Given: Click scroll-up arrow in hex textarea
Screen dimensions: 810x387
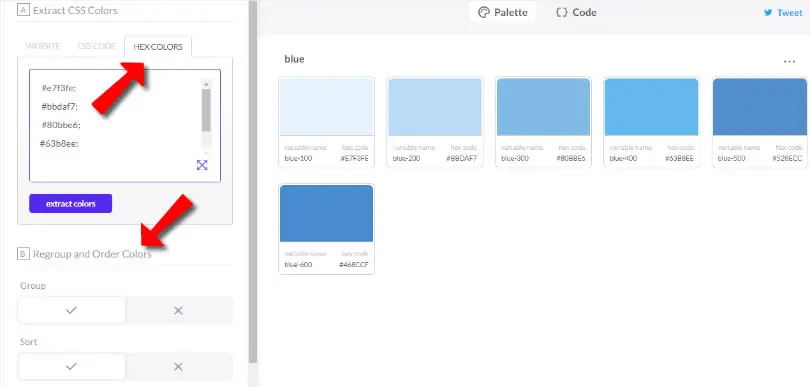Looking at the screenshot, I should click(206, 84).
